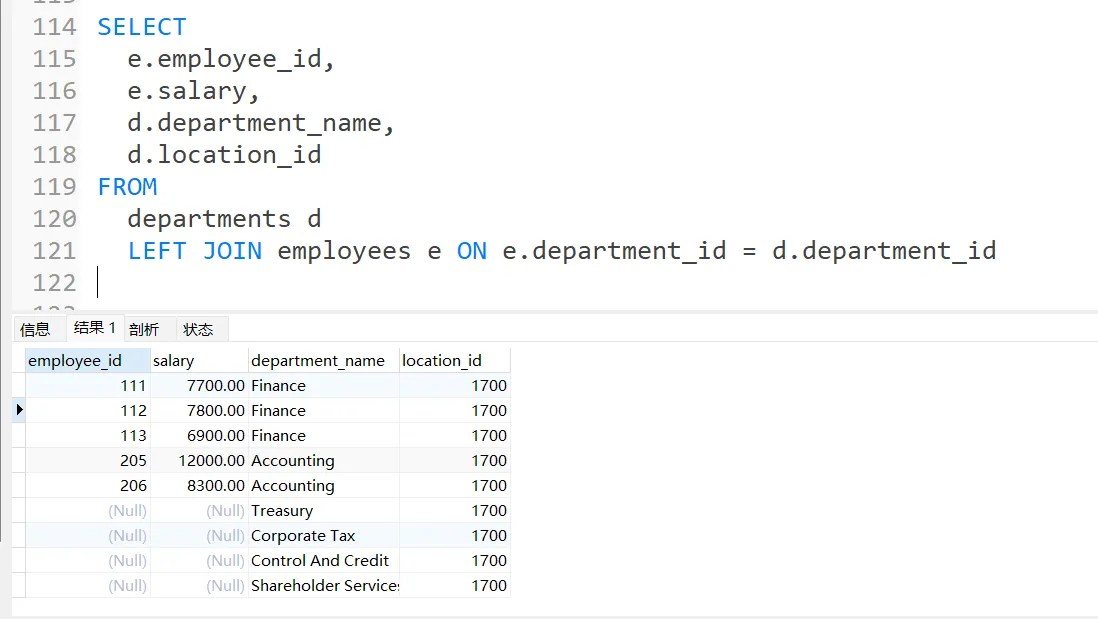
Task: Select the 结果 1 tab
Action: pyautogui.click(x=94, y=328)
